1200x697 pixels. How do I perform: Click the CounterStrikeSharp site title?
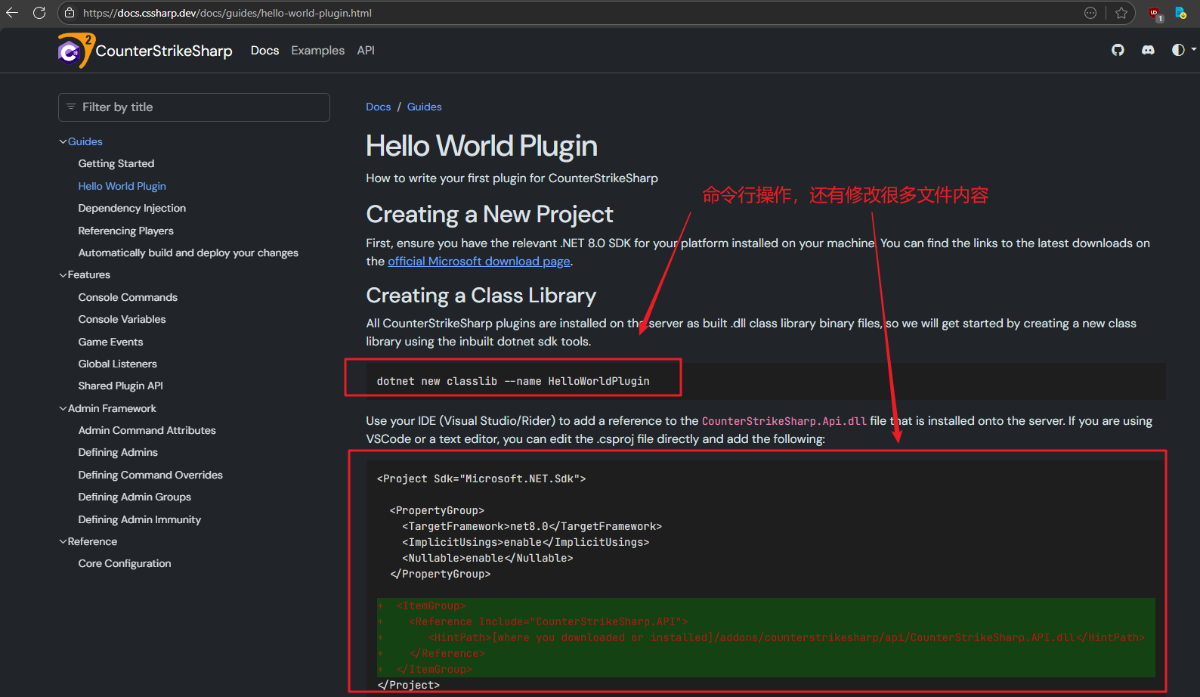[164, 51]
